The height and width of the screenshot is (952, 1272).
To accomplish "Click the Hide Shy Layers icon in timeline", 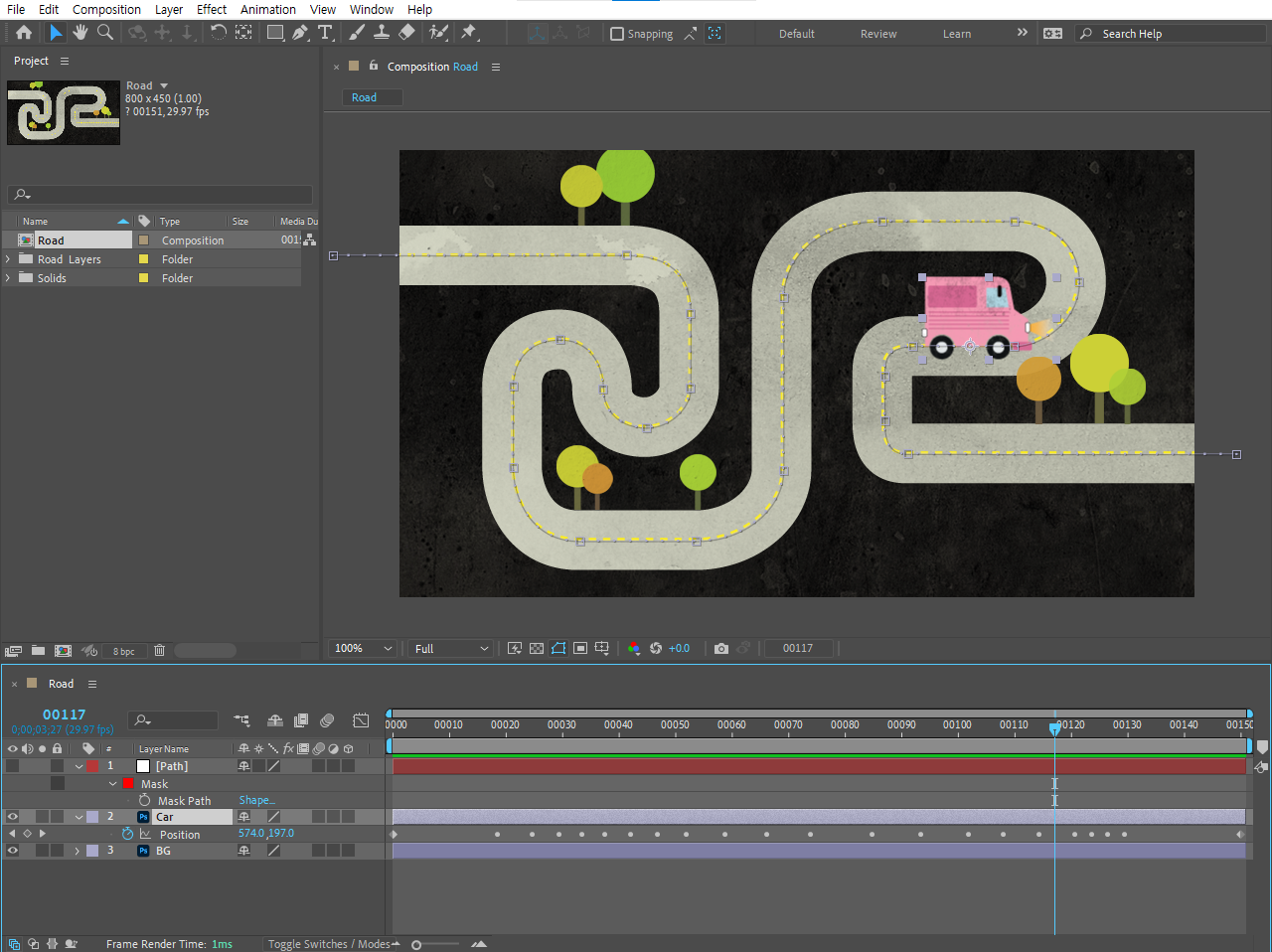I will (275, 720).
